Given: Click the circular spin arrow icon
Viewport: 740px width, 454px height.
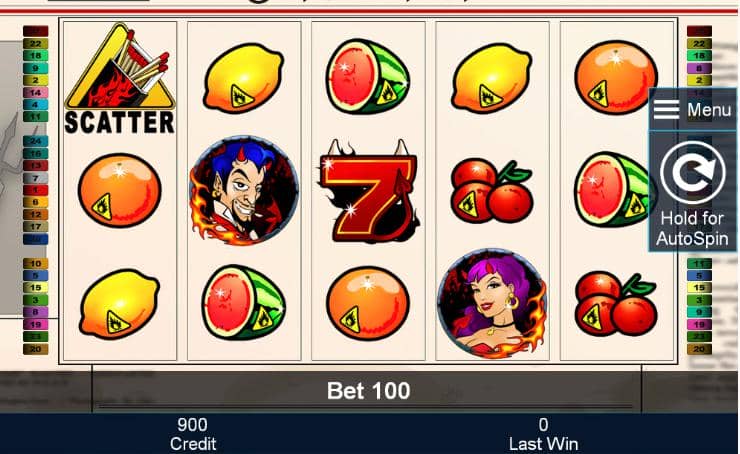Looking at the screenshot, I should pyautogui.click(x=692, y=172).
